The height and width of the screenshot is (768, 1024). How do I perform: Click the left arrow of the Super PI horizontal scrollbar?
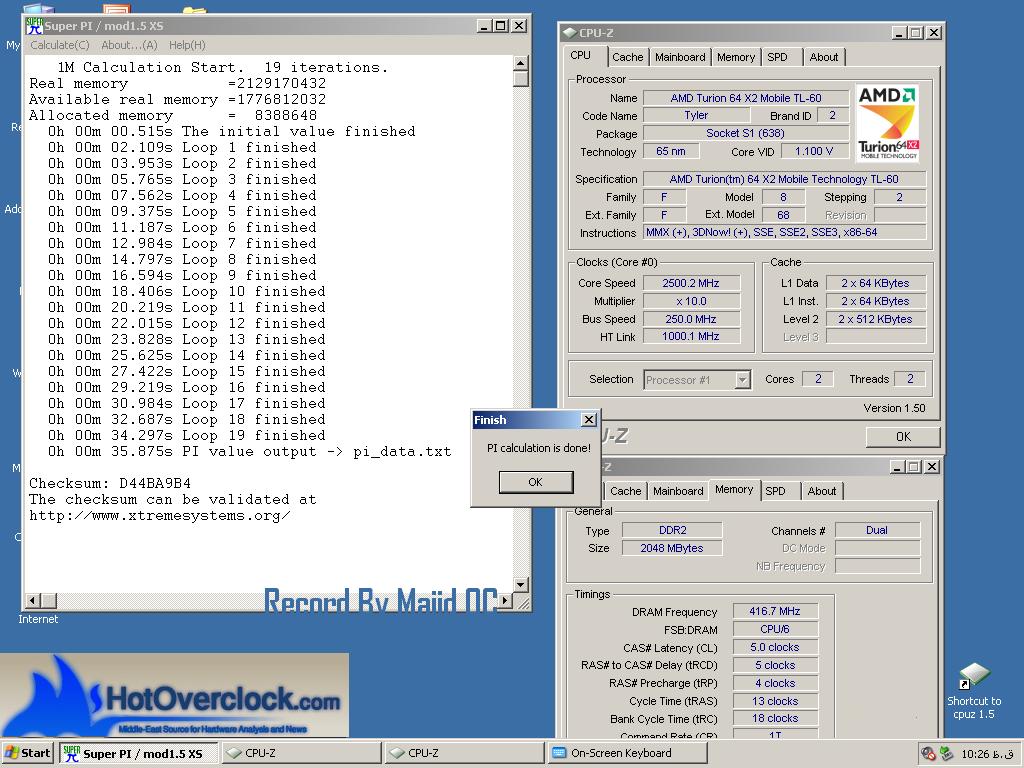pyautogui.click(x=33, y=600)
